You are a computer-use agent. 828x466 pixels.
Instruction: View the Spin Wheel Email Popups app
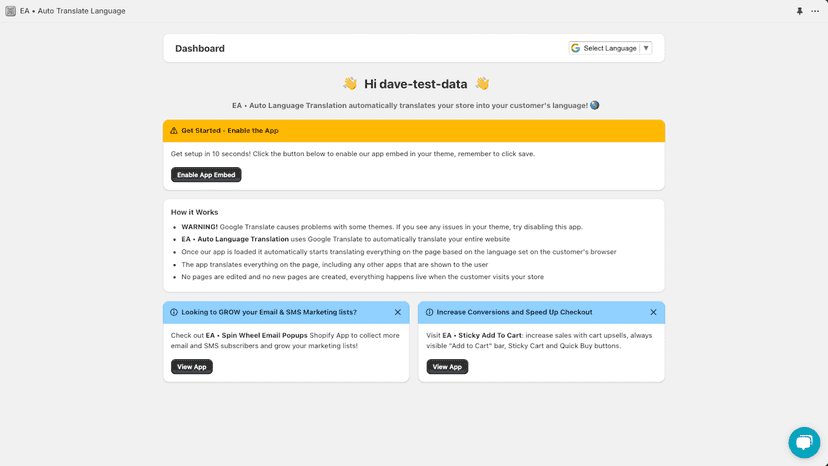pos(192,367)
